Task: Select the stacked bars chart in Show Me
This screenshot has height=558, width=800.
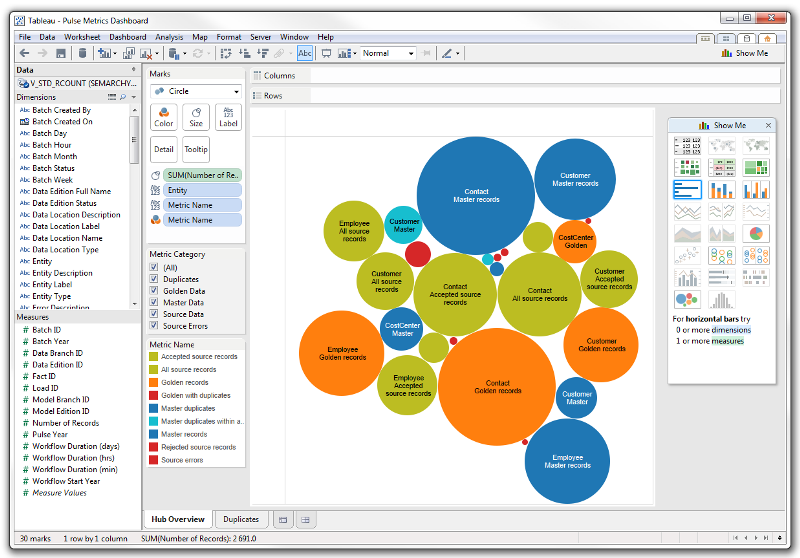Action: point(722,189)
